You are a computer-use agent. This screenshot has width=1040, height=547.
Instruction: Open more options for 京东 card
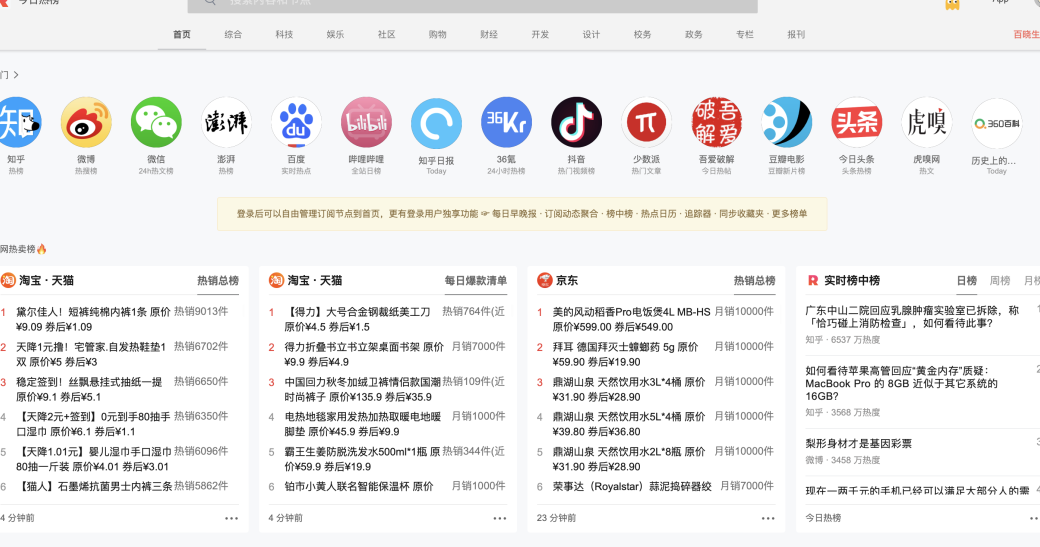pos(767,518)
